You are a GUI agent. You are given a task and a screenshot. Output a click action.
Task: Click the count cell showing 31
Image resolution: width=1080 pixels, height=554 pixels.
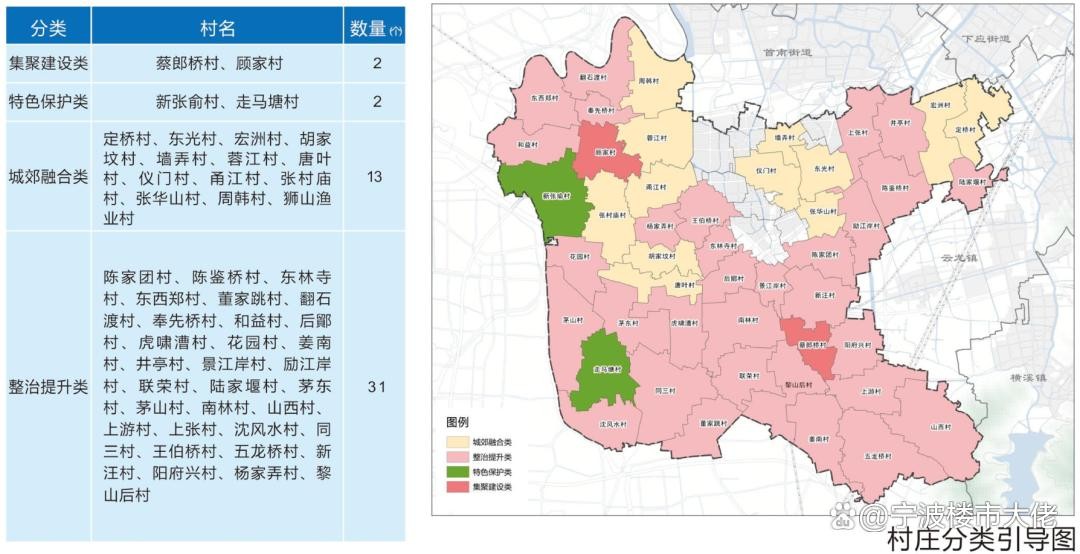375,386
